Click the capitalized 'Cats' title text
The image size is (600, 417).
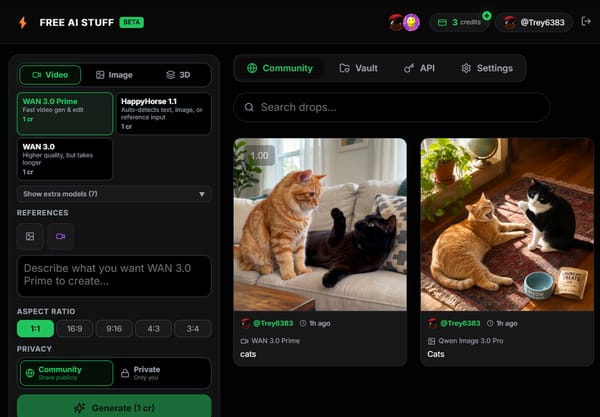pyautogui.click(x=436, y=354)
